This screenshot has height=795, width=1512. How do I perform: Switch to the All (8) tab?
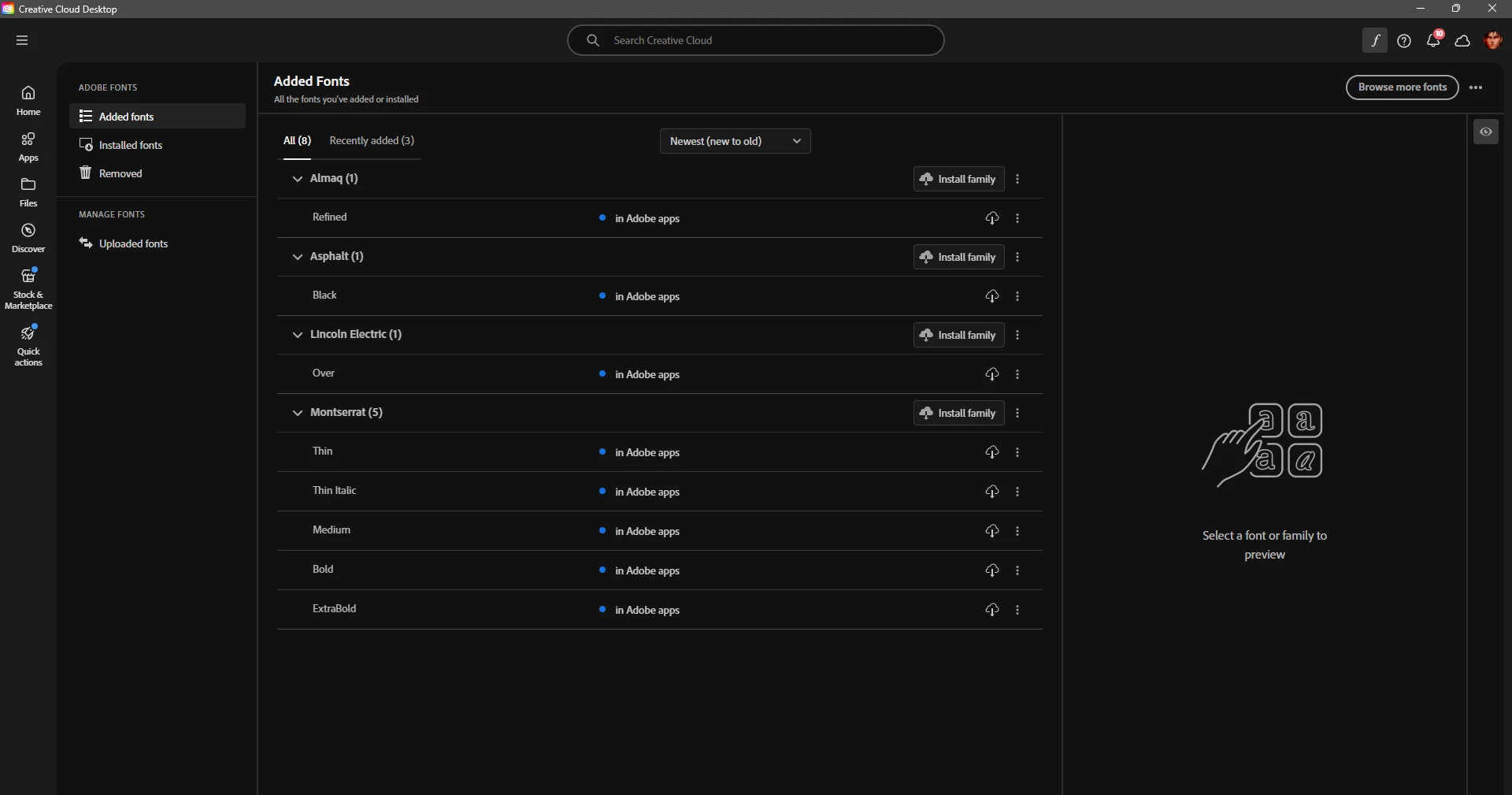[297, 140]
